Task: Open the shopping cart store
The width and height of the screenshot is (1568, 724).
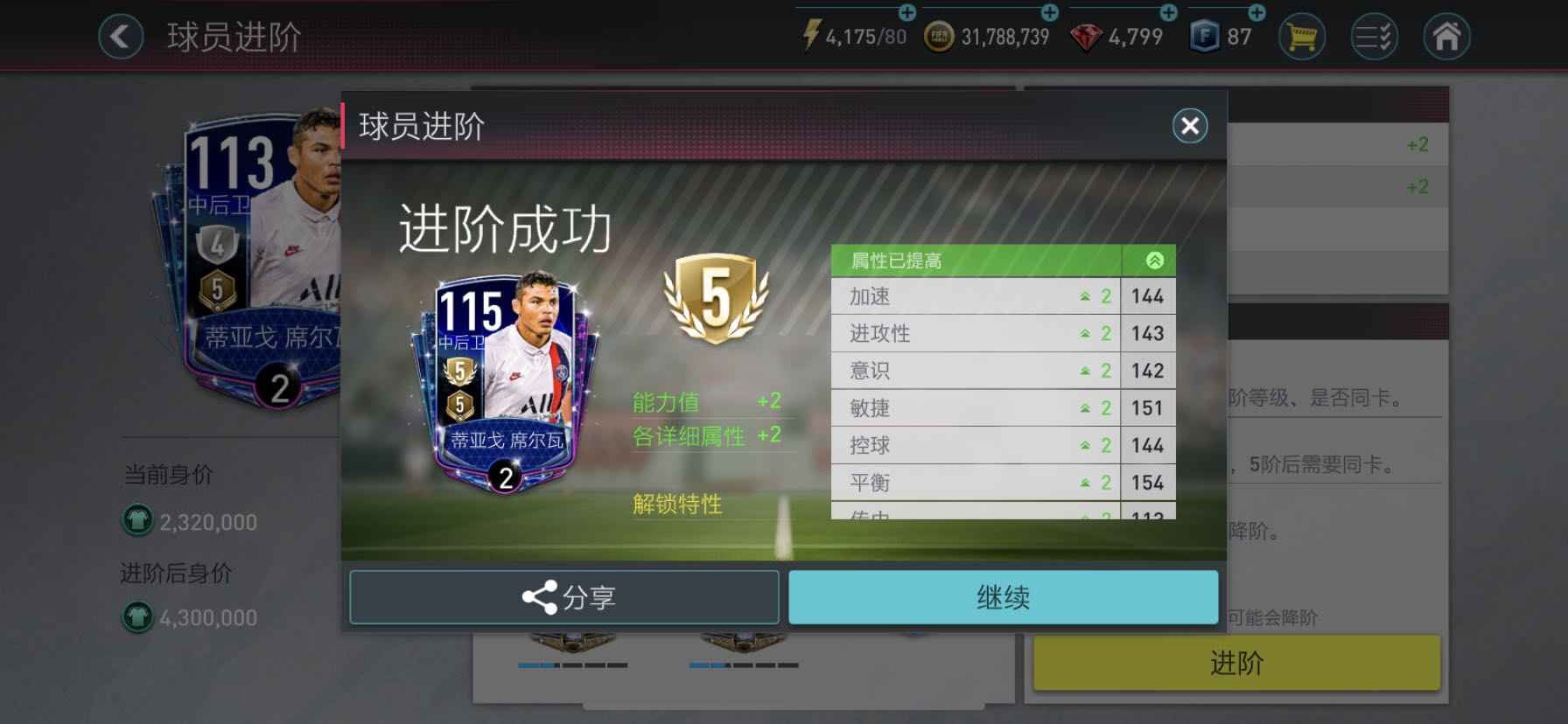Action: tap(1302, 37)
